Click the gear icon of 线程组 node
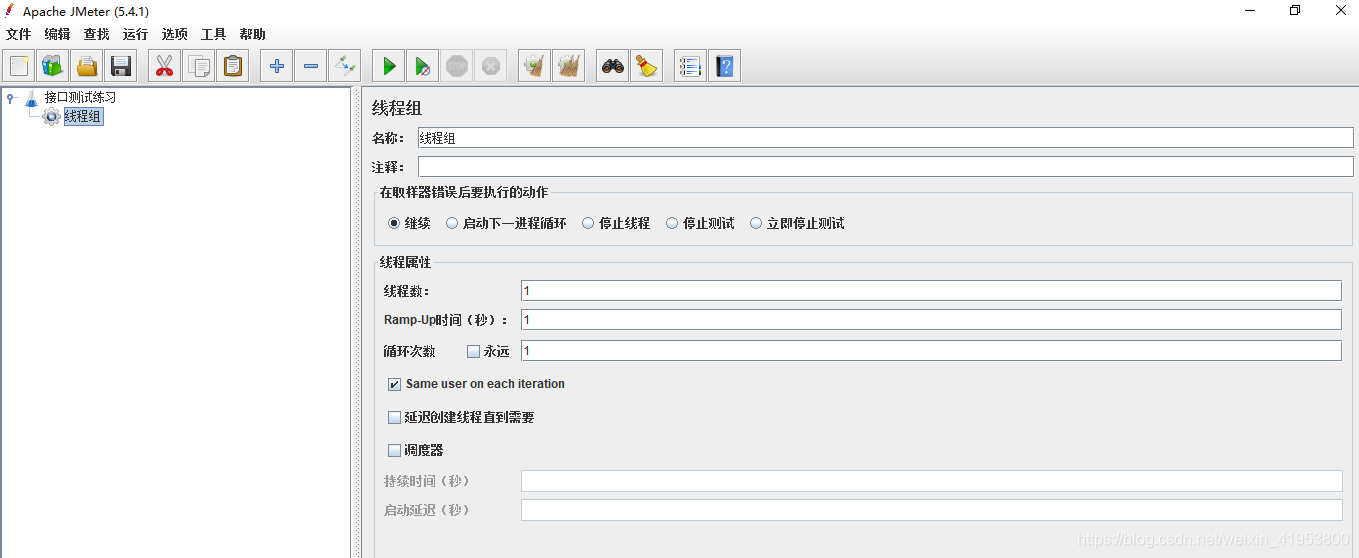The height and width of the screenshot is (558, 1359). click(x=51, y=117)
